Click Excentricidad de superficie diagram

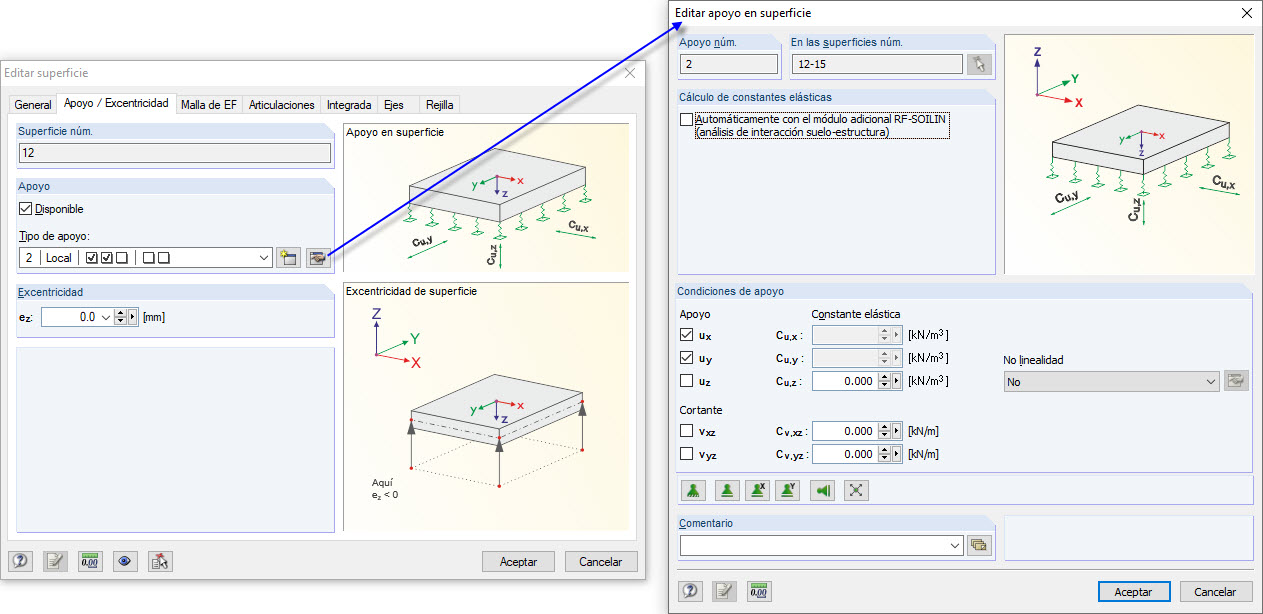pyautogui.click(x=486, y=406)
